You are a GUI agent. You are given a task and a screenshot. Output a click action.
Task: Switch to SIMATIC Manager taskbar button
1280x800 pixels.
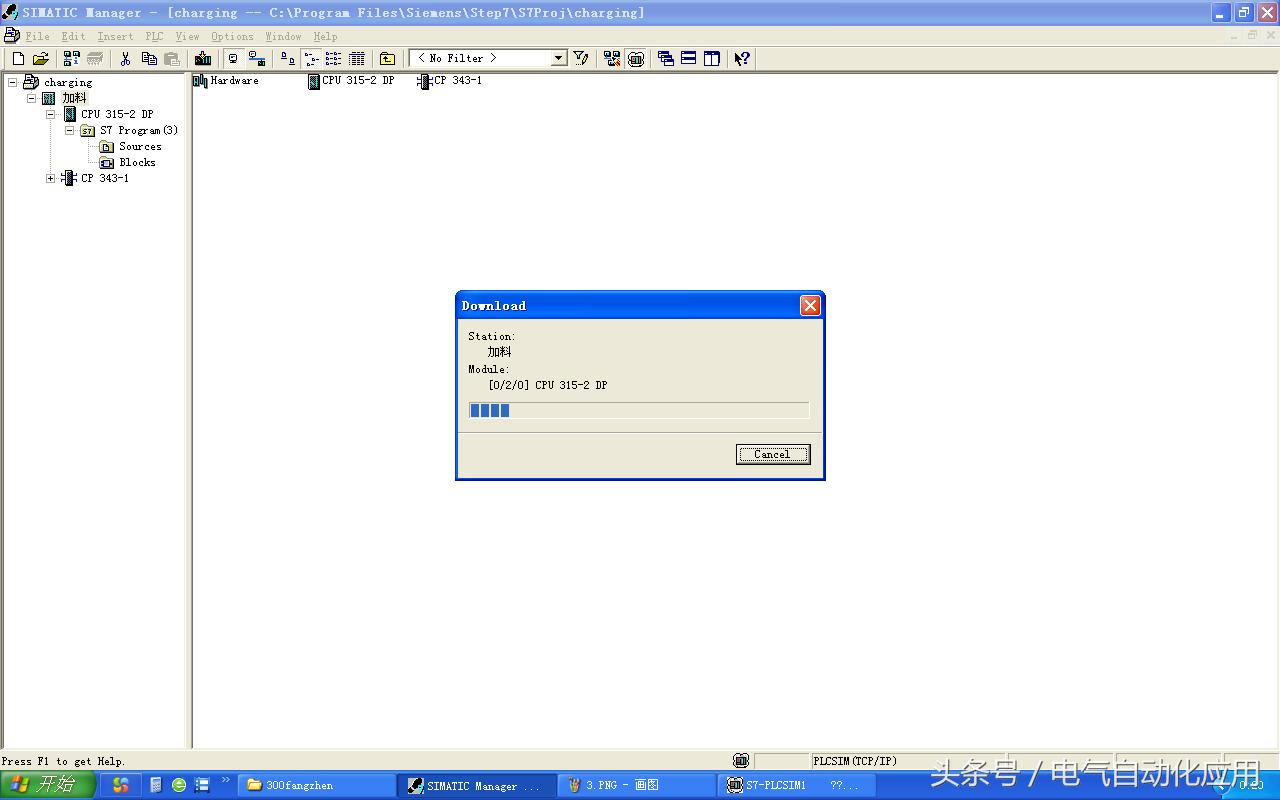[x=477, y=785]
